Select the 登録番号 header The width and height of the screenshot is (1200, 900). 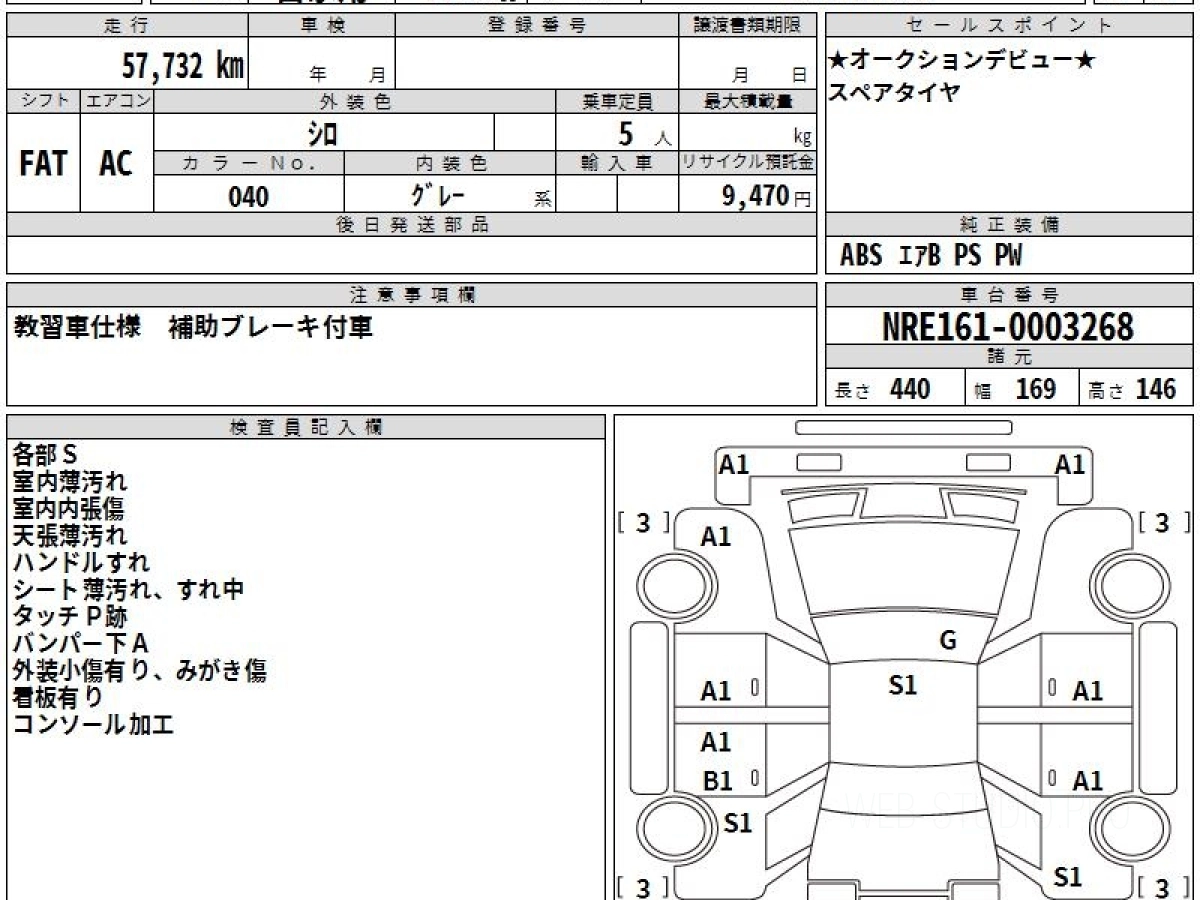537,26
